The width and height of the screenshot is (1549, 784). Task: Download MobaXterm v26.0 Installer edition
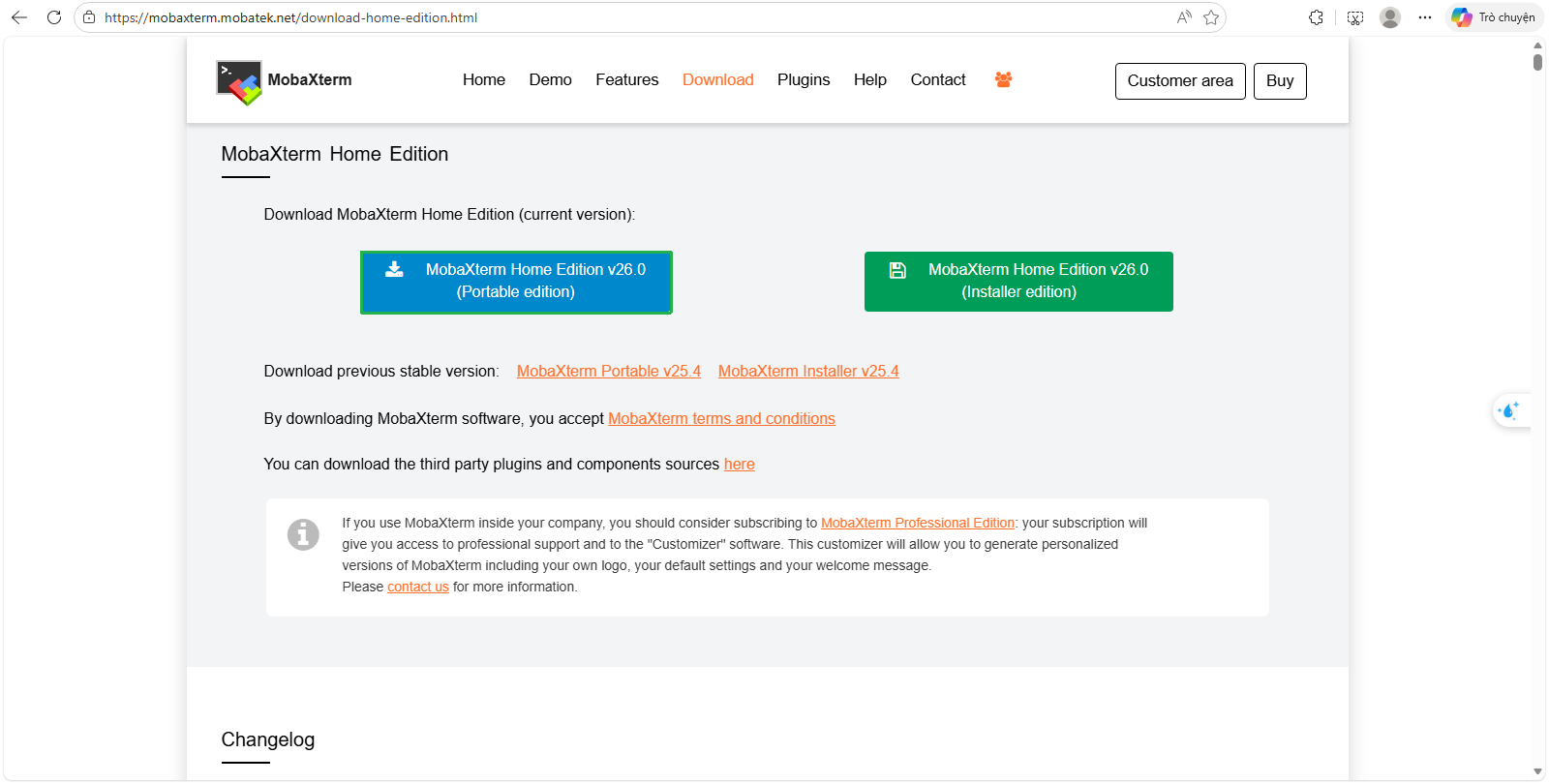coord(1018,282)
